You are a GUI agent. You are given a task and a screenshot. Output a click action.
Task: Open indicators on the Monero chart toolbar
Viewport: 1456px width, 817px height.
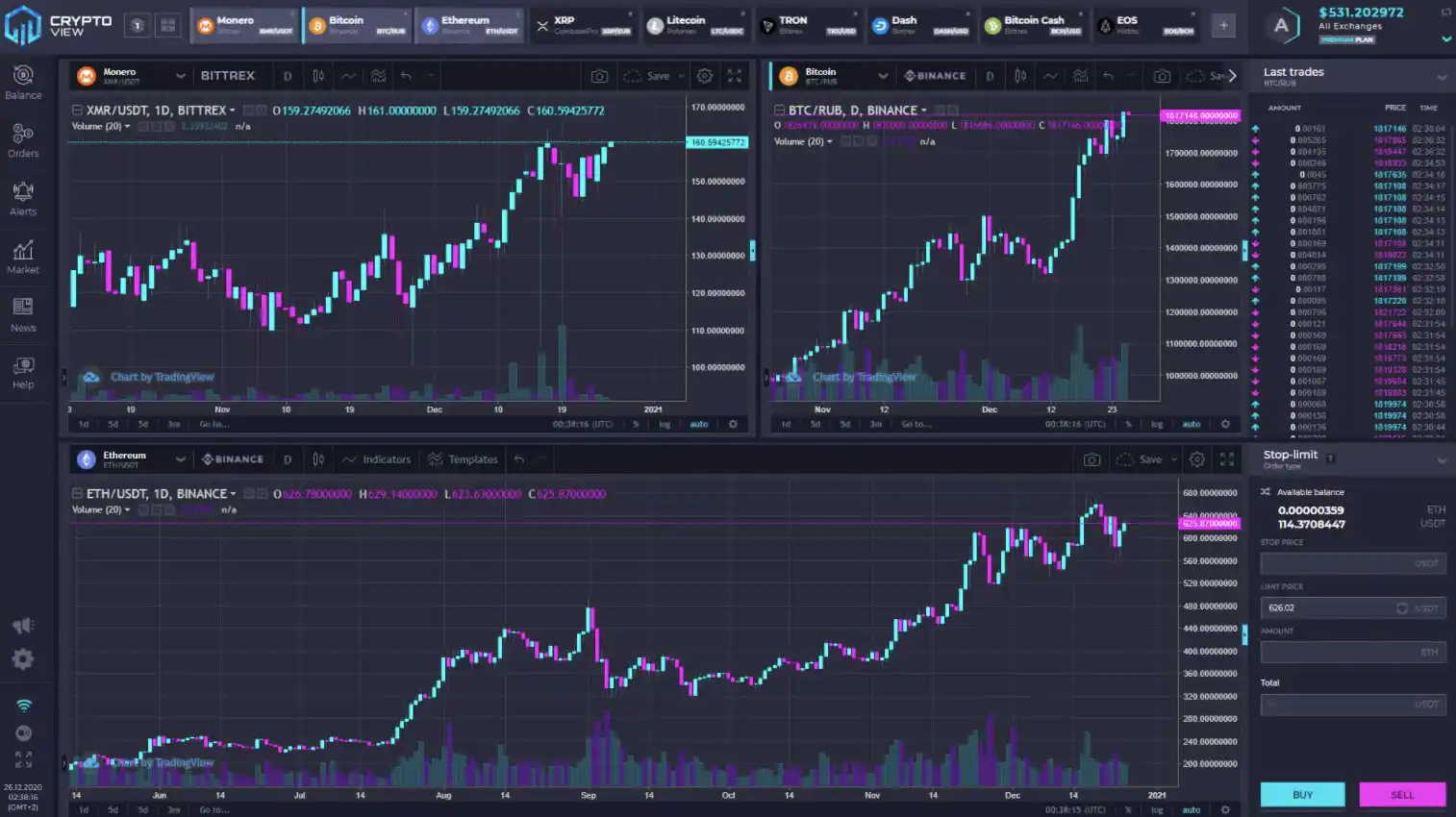[x=349, y=76]
